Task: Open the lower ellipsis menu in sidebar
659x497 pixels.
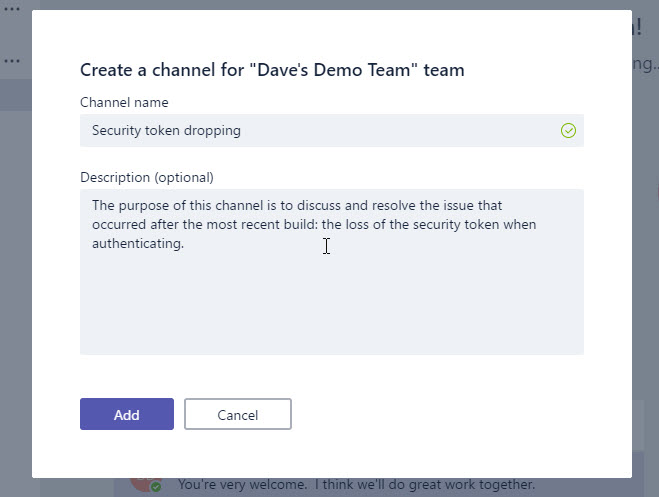Action: click(x=12, y=61)
